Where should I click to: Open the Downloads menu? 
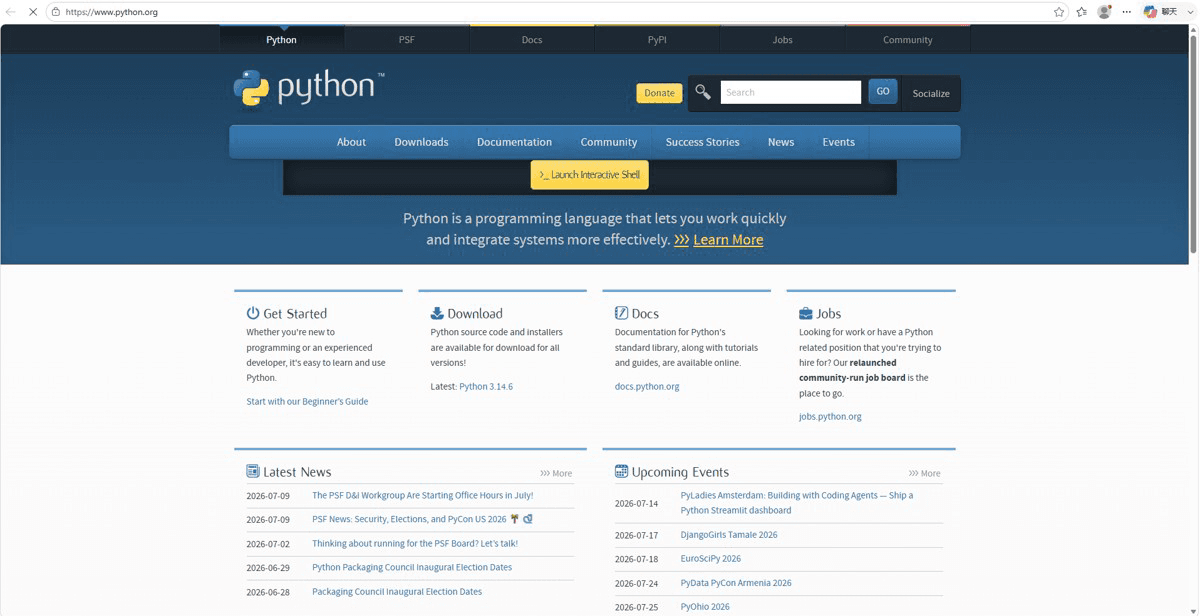click(421, 142)
